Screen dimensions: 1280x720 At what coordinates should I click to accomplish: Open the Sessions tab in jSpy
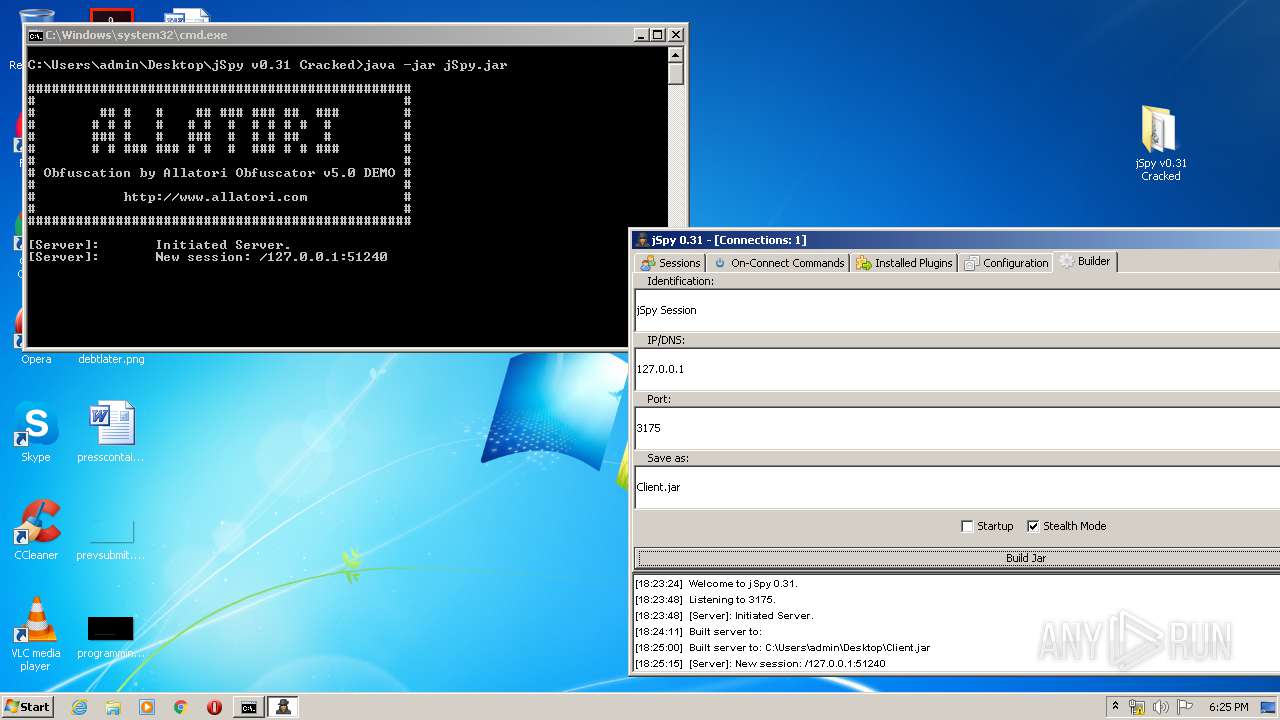tap(670, 263)
